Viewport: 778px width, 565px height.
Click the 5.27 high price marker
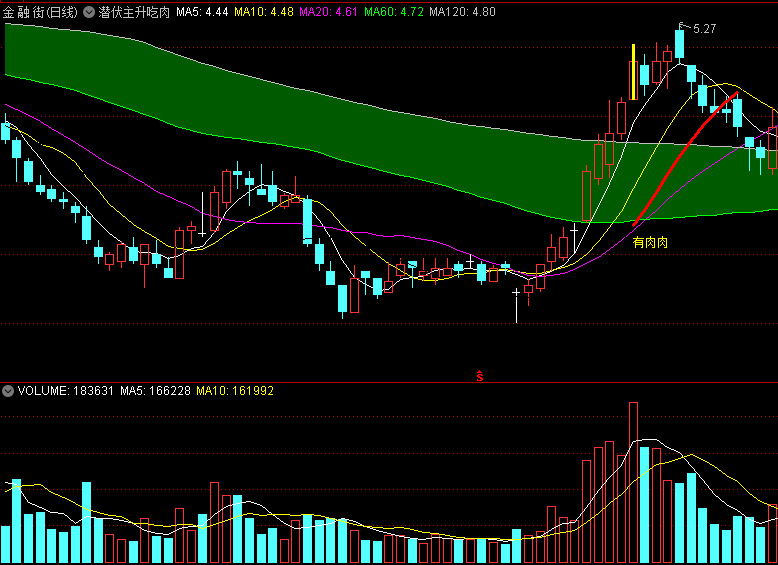pos(704,29)
